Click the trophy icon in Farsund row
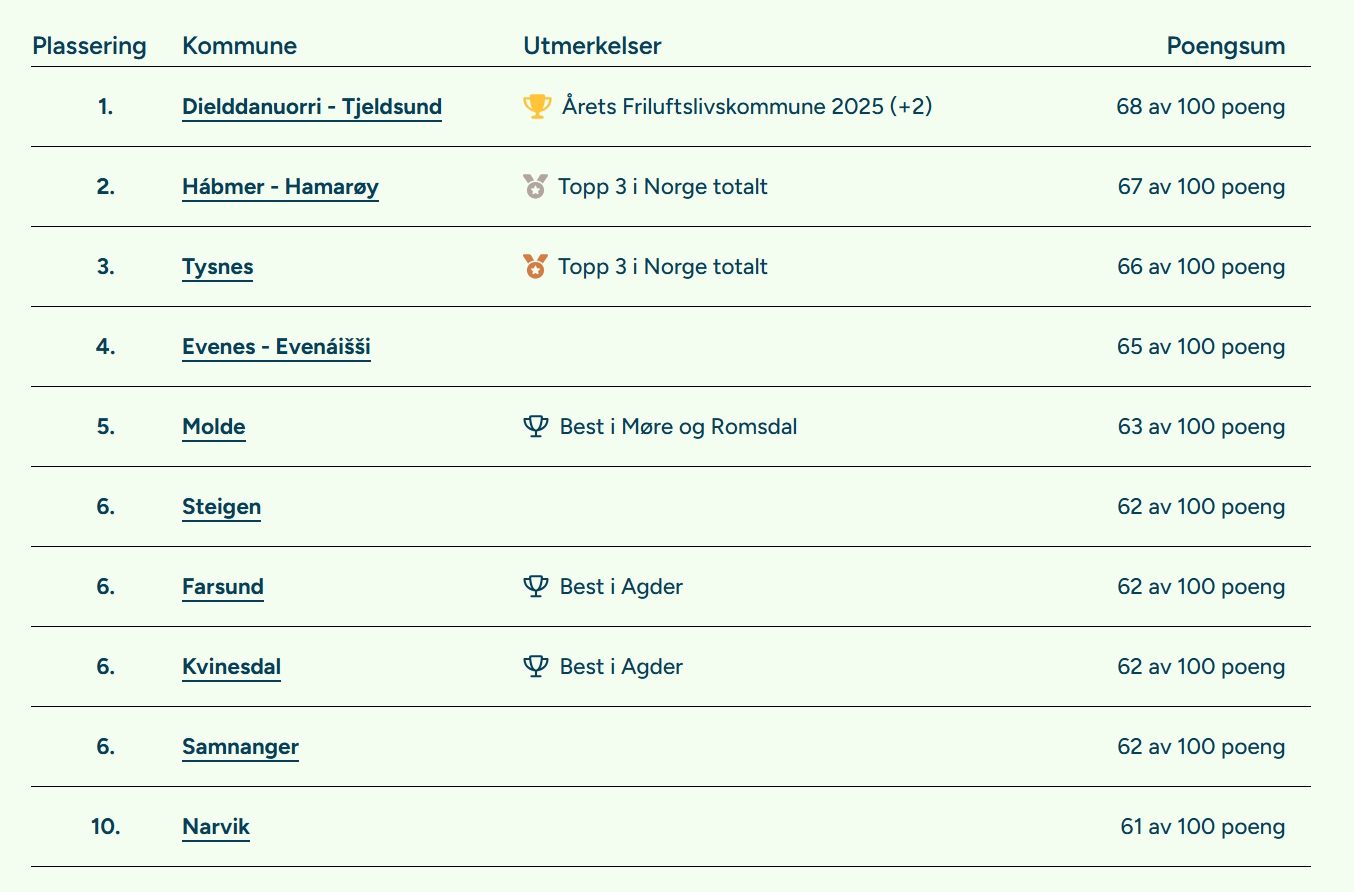 coord(536,587)
